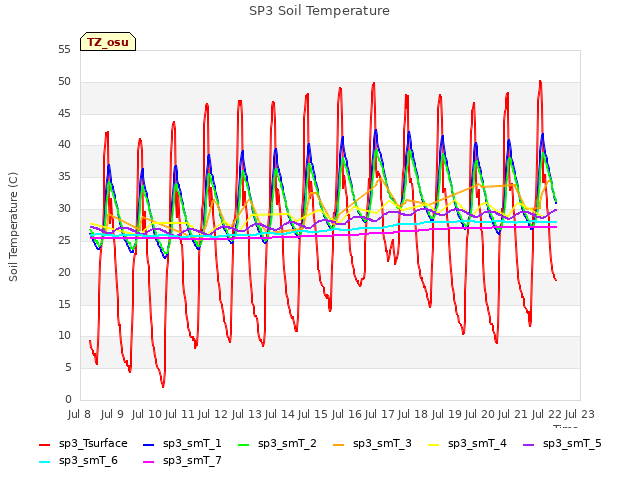
Task: Click the TZ_osu annotation label
Action: click(x=108, y=42)
